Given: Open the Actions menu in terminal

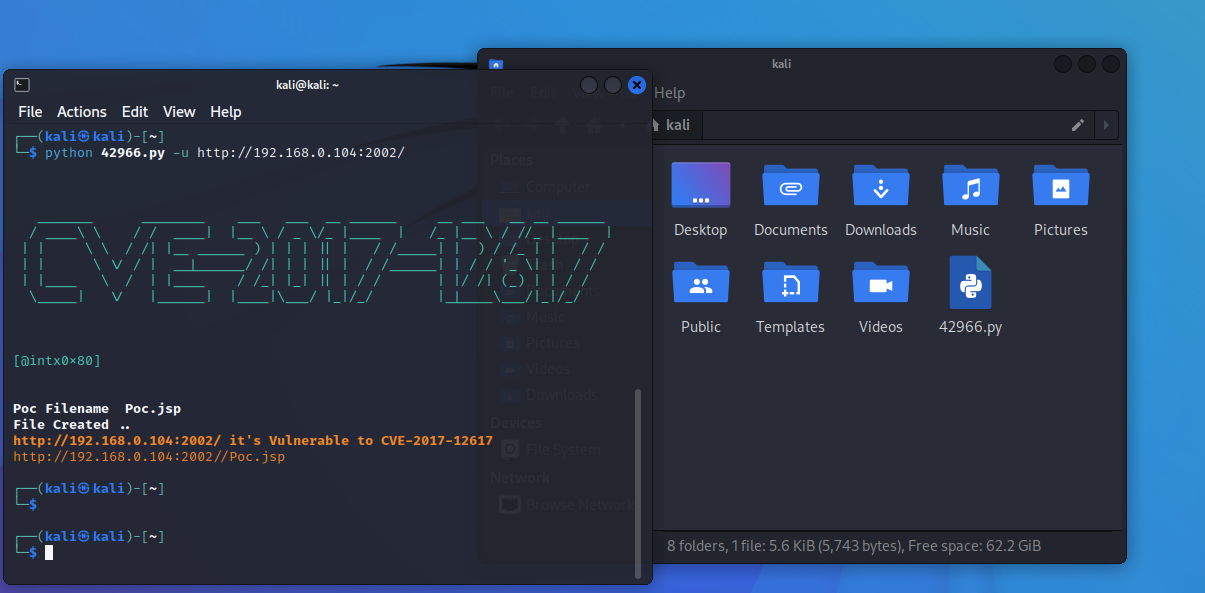Looking at the screenshot, I should (x=82, y=112).
